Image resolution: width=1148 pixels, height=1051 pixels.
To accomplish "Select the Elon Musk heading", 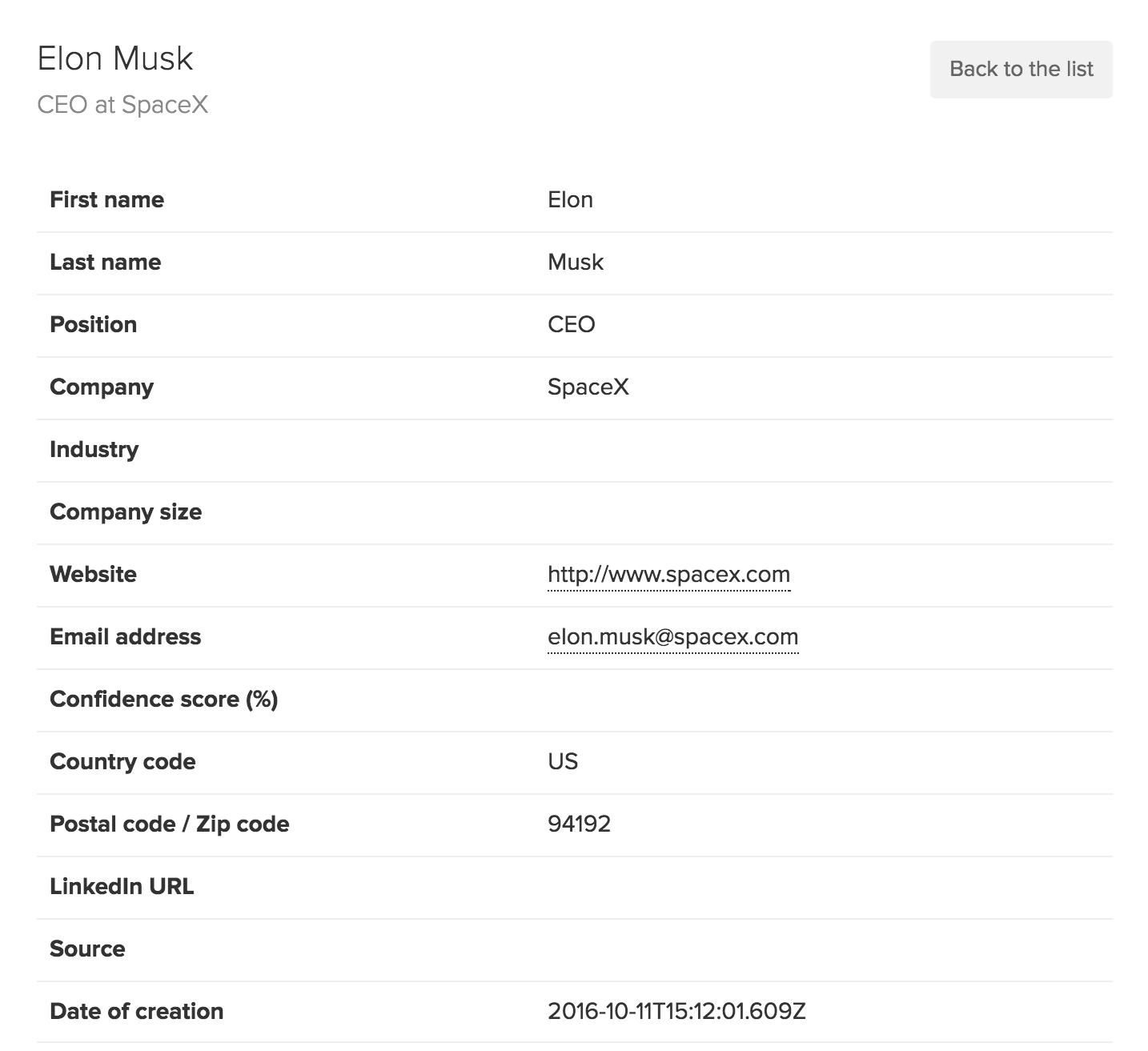I will pyautogui.click(x=115, y=58).
